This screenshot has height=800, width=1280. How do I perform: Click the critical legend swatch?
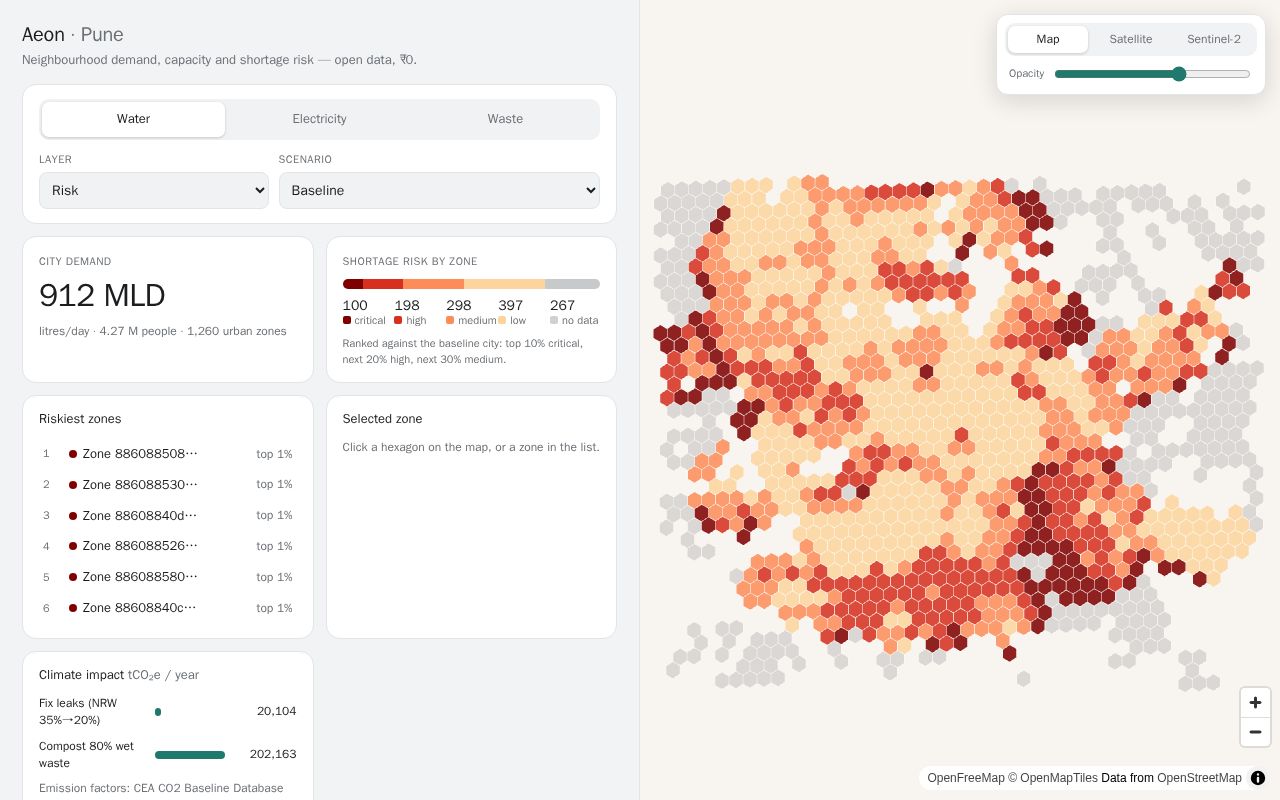pos(347,320)
